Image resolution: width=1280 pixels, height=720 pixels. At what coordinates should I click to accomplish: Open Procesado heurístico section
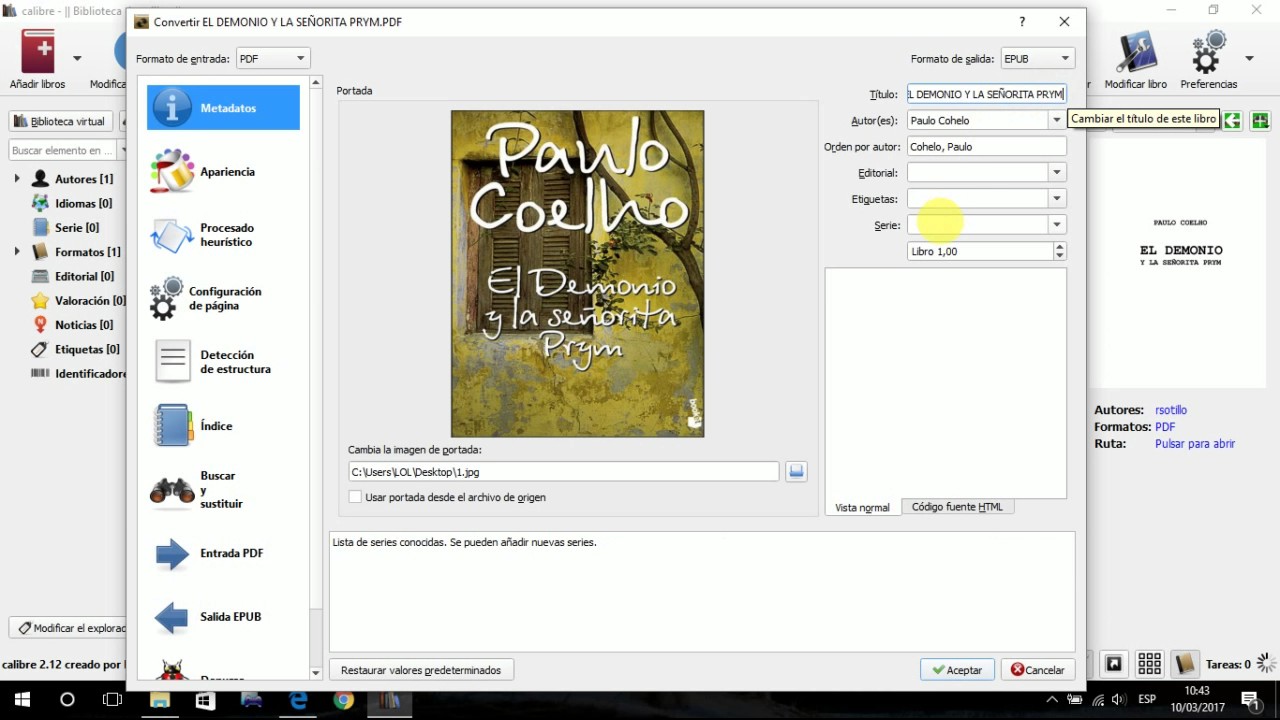click(x=223, y=235)
